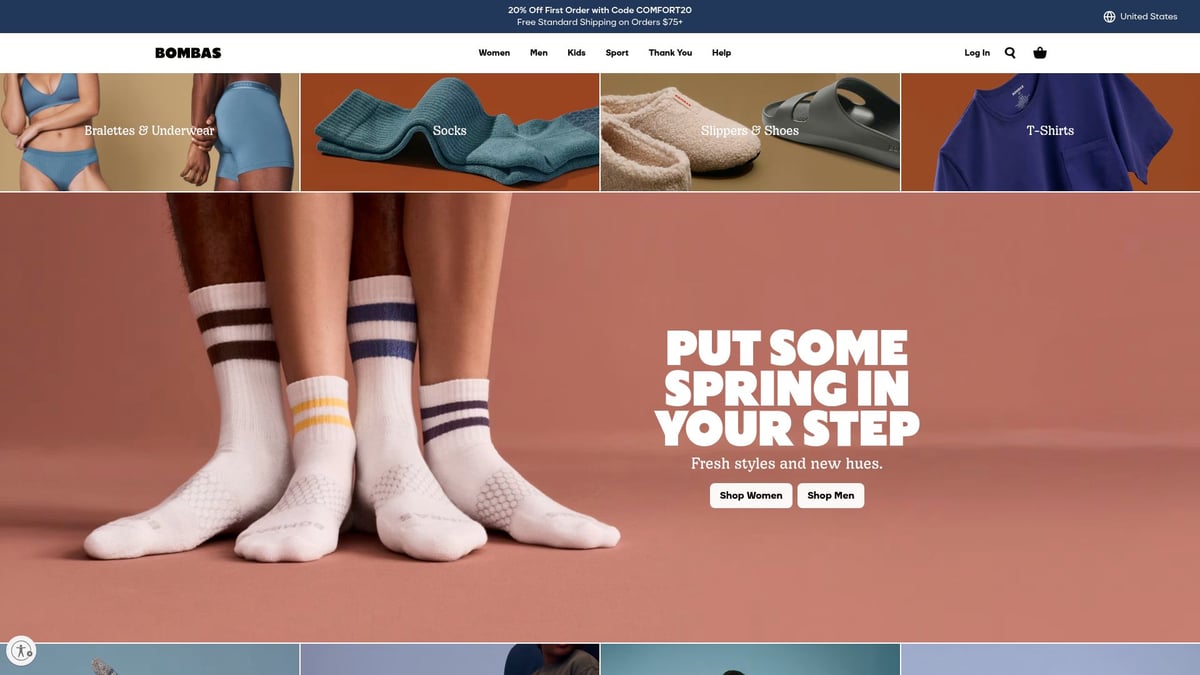Screen dimensions: 1200x675
Task: Open the accessibility widget icon
Action: (x=21, y=650)
